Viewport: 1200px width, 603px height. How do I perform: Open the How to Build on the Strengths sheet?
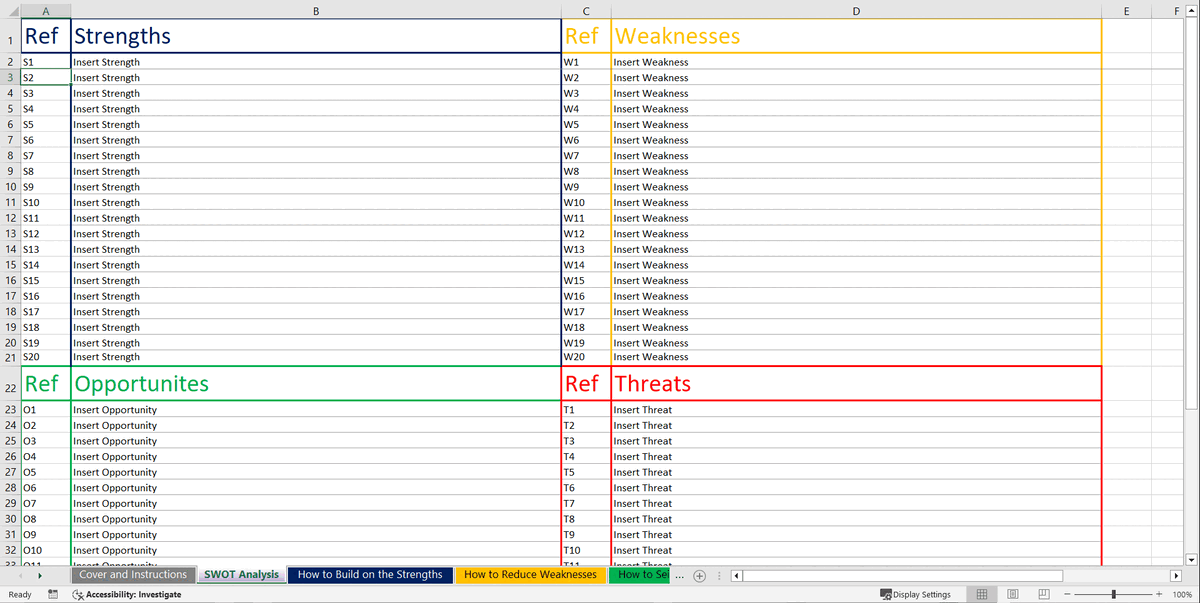click(x=370, y=575)
